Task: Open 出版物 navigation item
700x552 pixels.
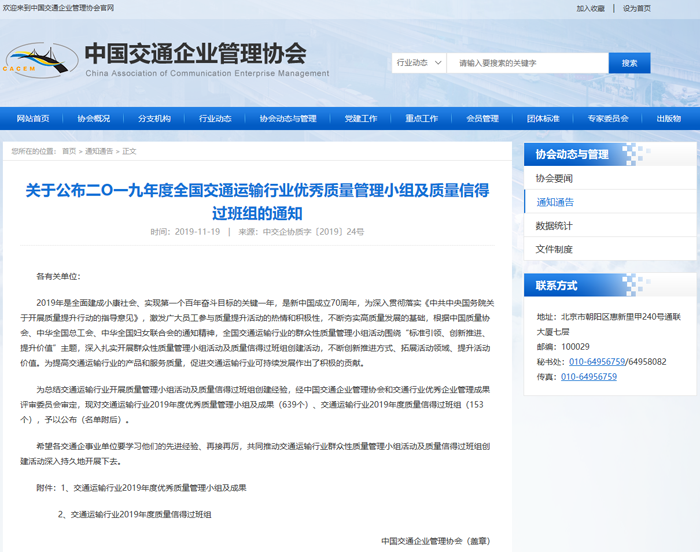Action: coord(669,118)
